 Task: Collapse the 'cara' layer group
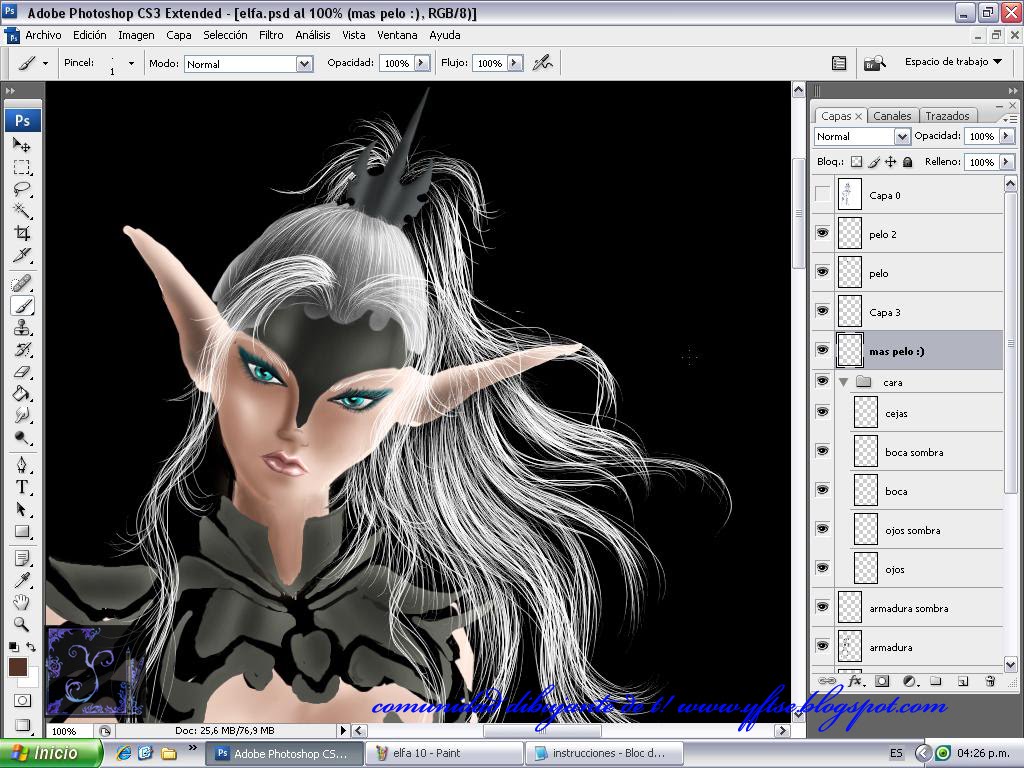(844, 382)
